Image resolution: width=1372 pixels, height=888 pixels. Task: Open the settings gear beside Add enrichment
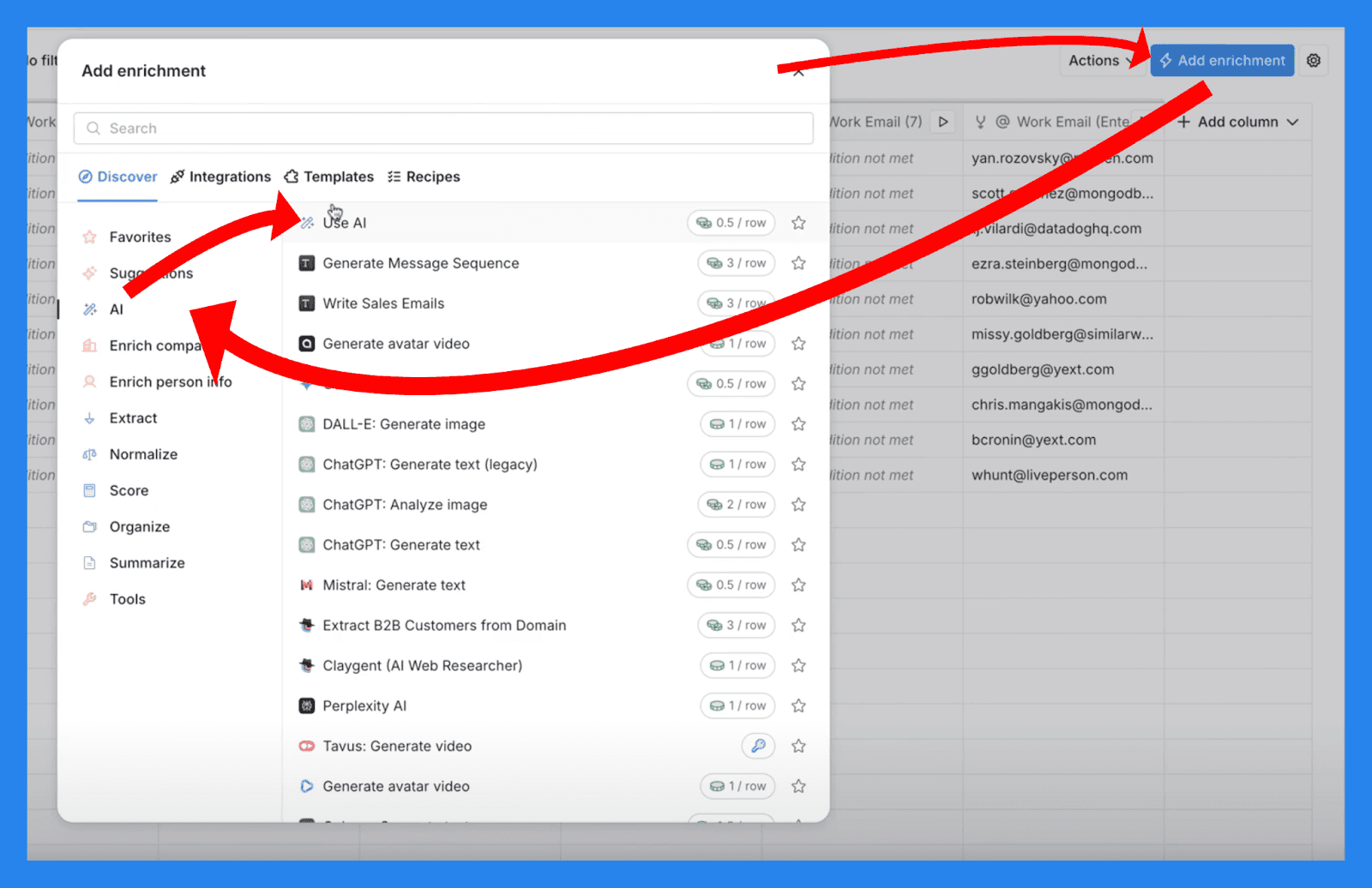(x=1313, y=61)
